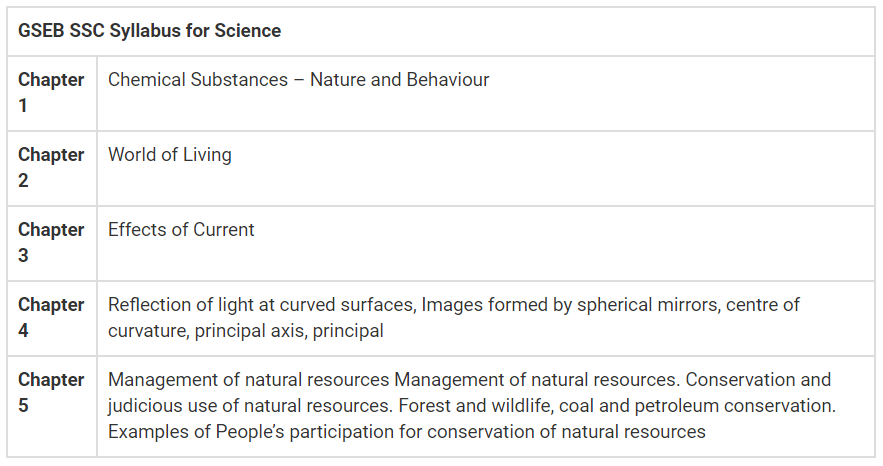The image size is (883, 466).
Task: Click the 'World of Living' topic text
Action: coord(170,154)
